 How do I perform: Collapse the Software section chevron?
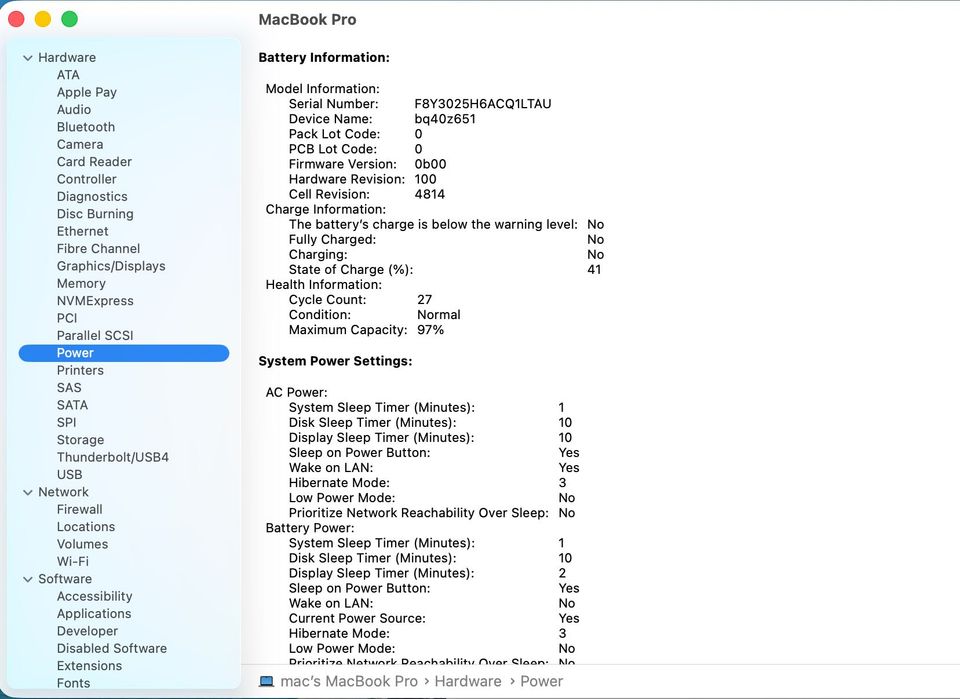[x=28, y=580]
